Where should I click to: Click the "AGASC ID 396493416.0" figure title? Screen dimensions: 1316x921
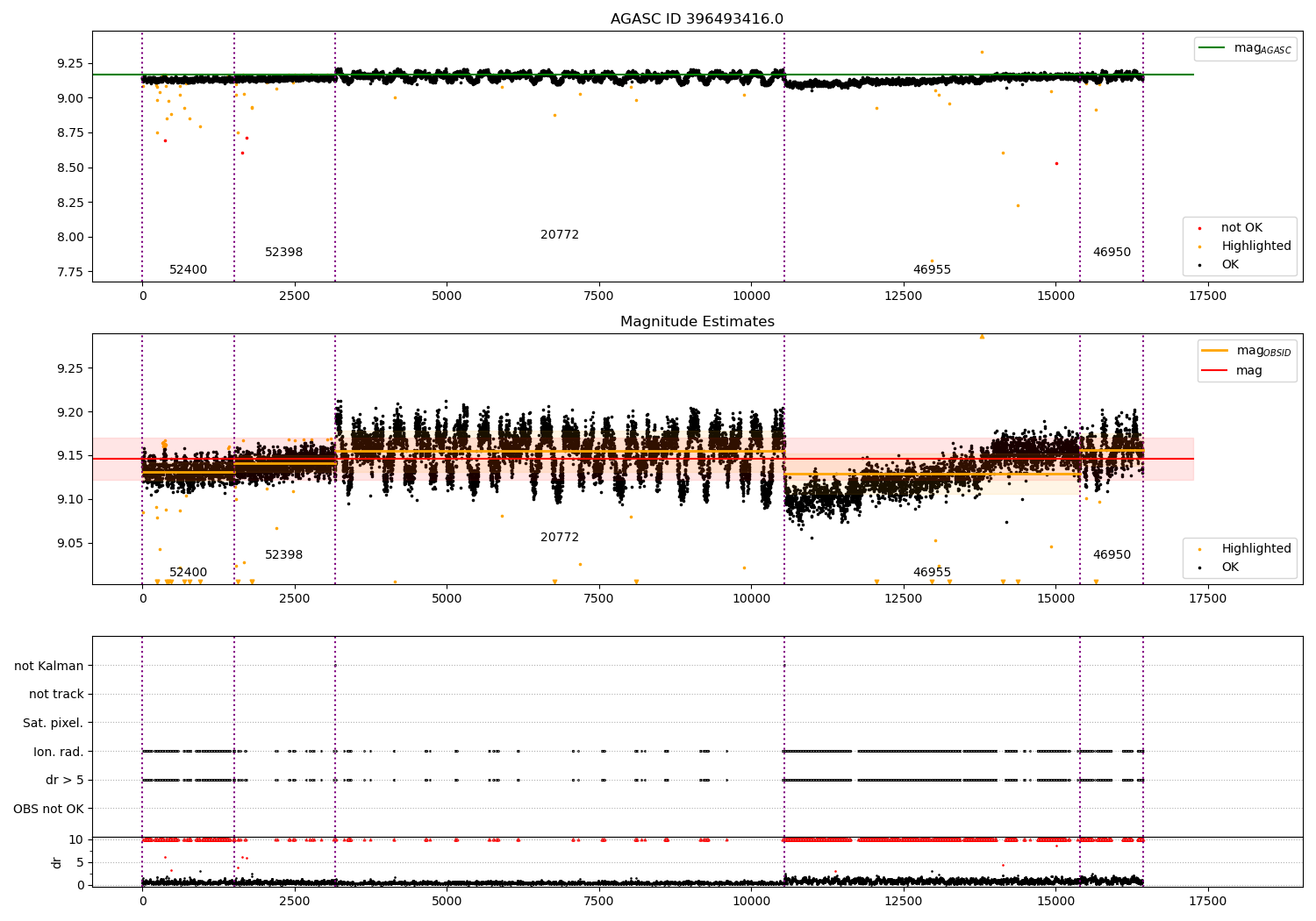tap(697, 19)
